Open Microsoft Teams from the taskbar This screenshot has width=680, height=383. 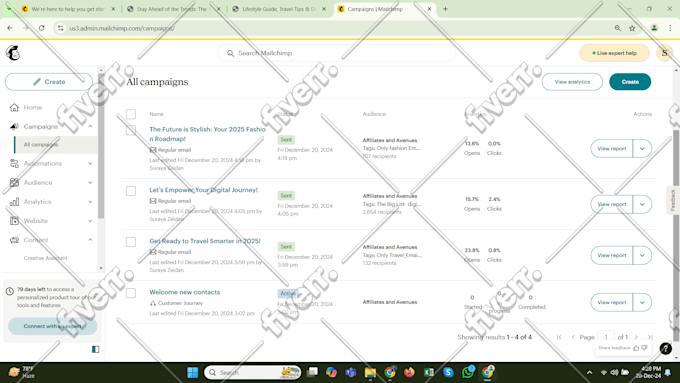tap(350, 372)
